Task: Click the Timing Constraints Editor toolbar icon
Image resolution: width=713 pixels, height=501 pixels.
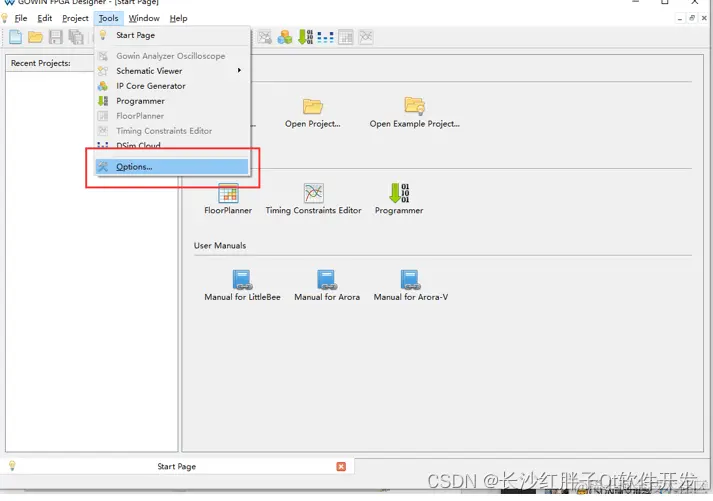Action: tap(366, 37)
